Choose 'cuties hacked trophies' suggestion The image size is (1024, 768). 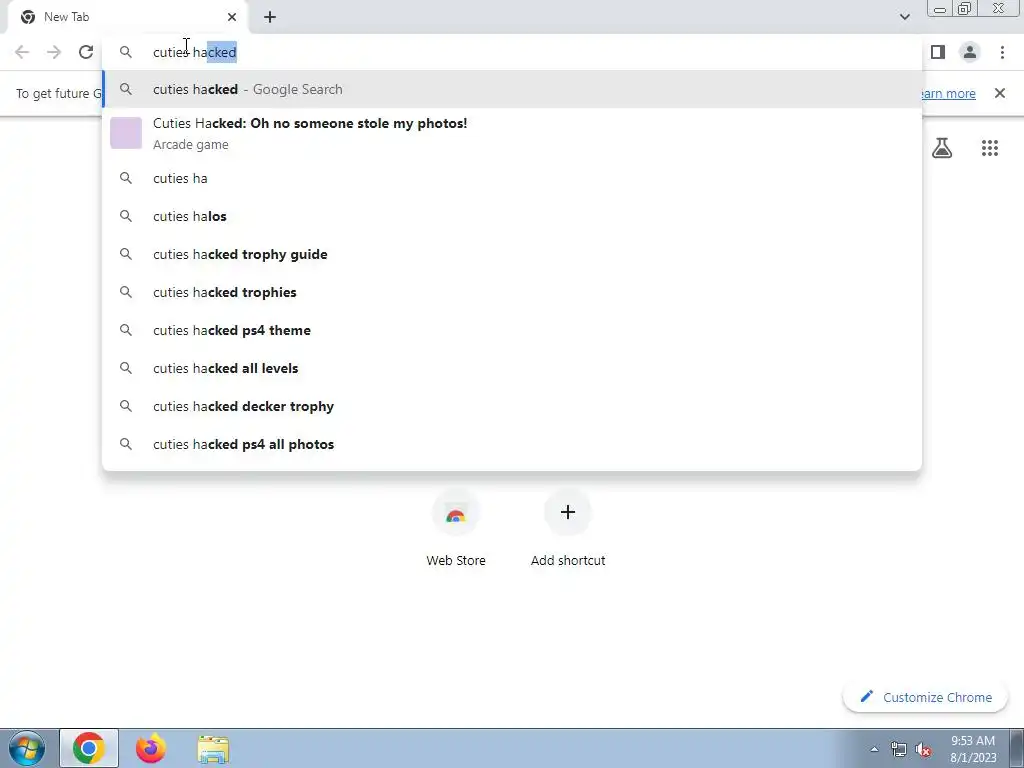512,292
